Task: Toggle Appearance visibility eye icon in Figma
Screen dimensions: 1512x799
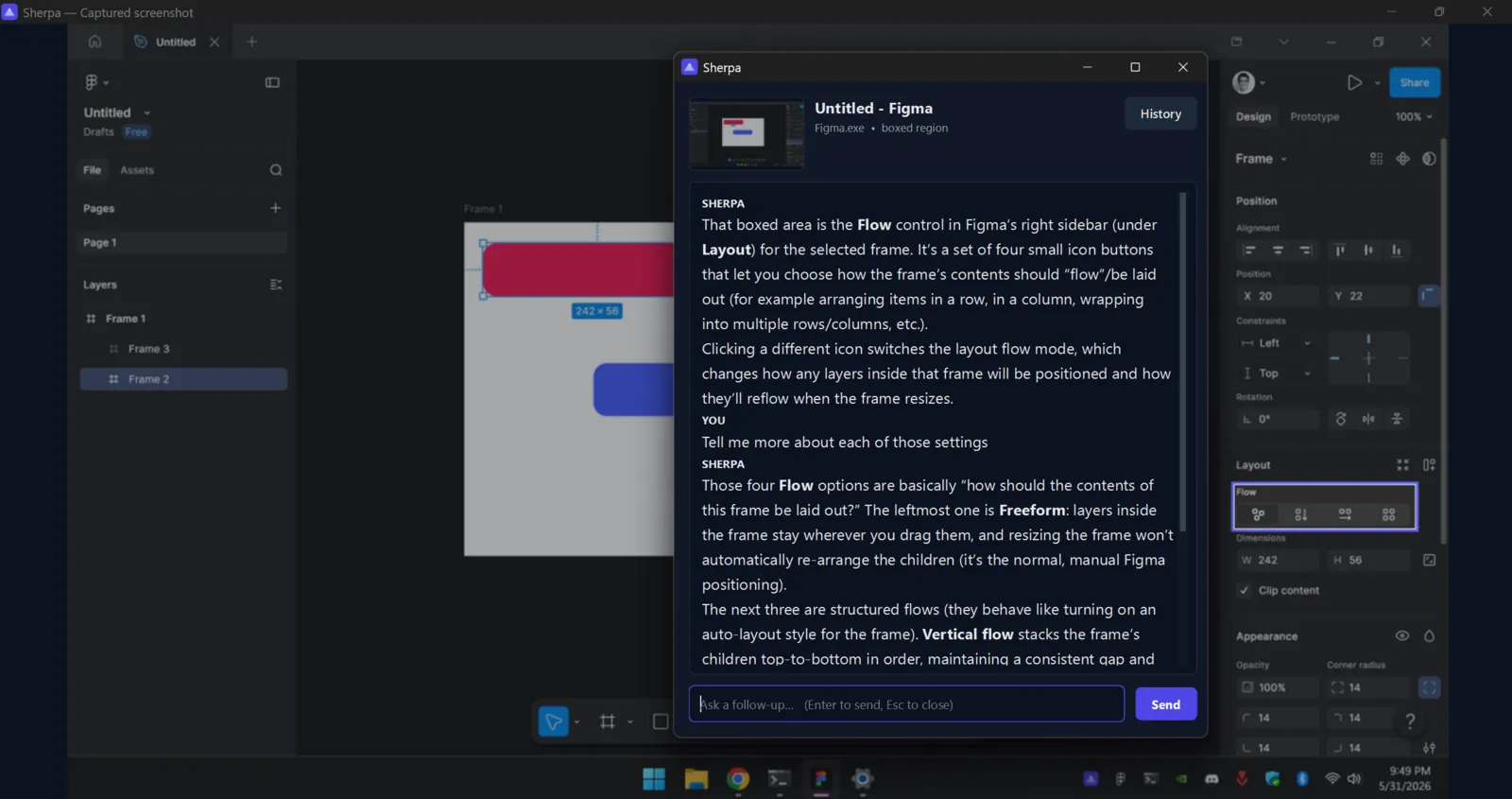Action: (1402, 636)
